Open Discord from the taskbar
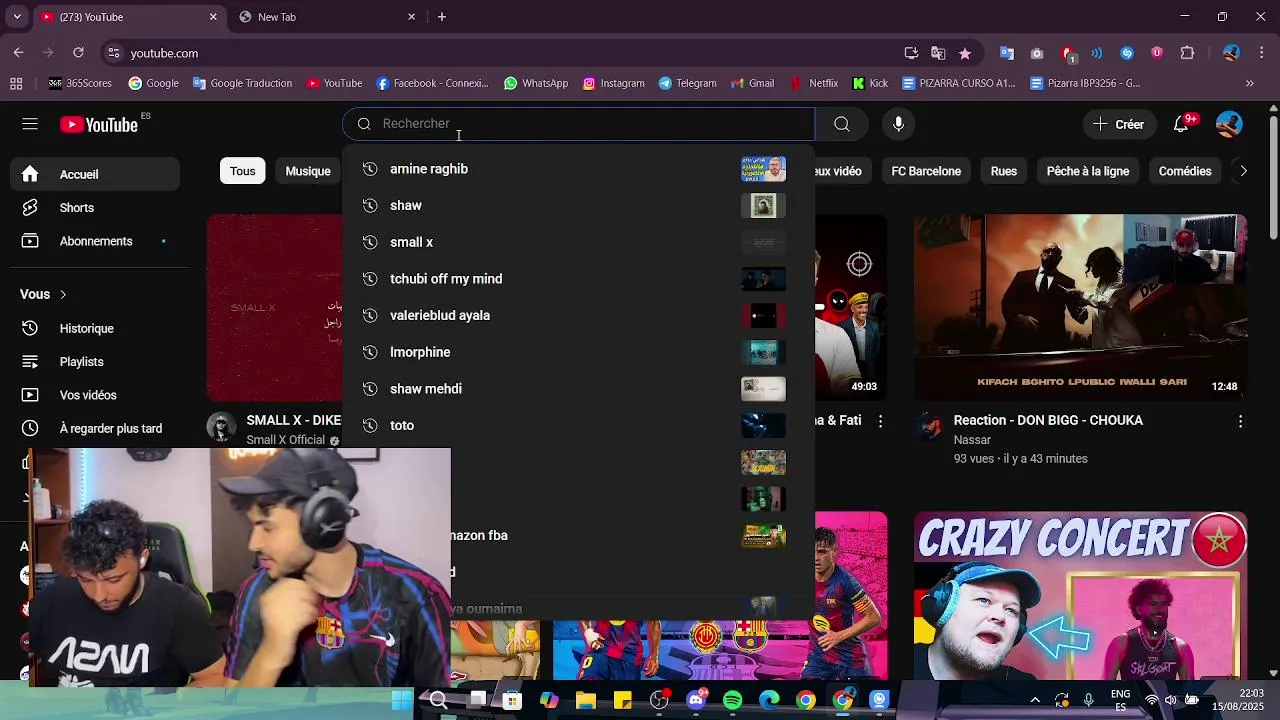The height and width of the screenshot is (720, 1280). click(x=696, y=700)
